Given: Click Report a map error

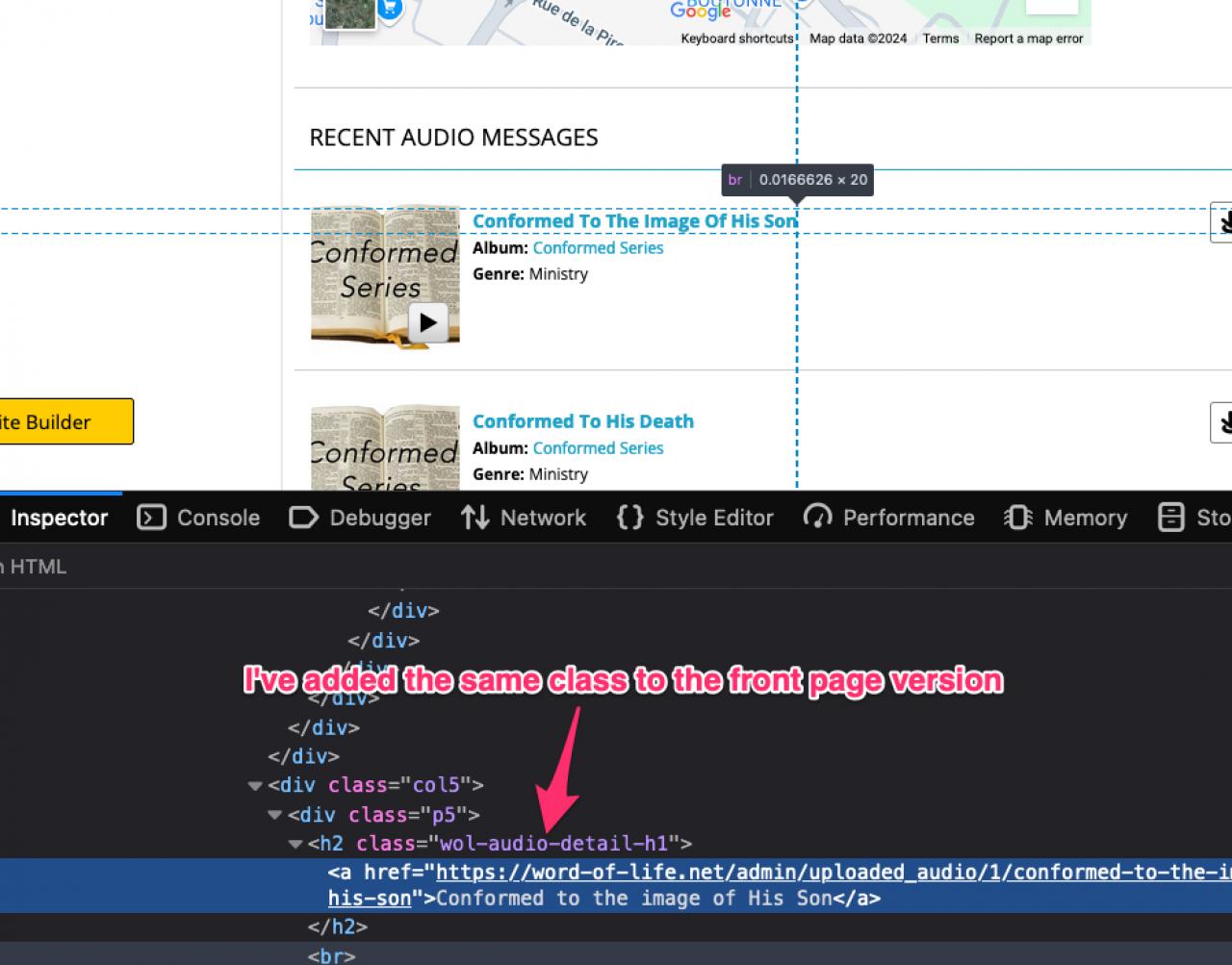Looking at the screenshot, I should click(x=1029, y=38).
